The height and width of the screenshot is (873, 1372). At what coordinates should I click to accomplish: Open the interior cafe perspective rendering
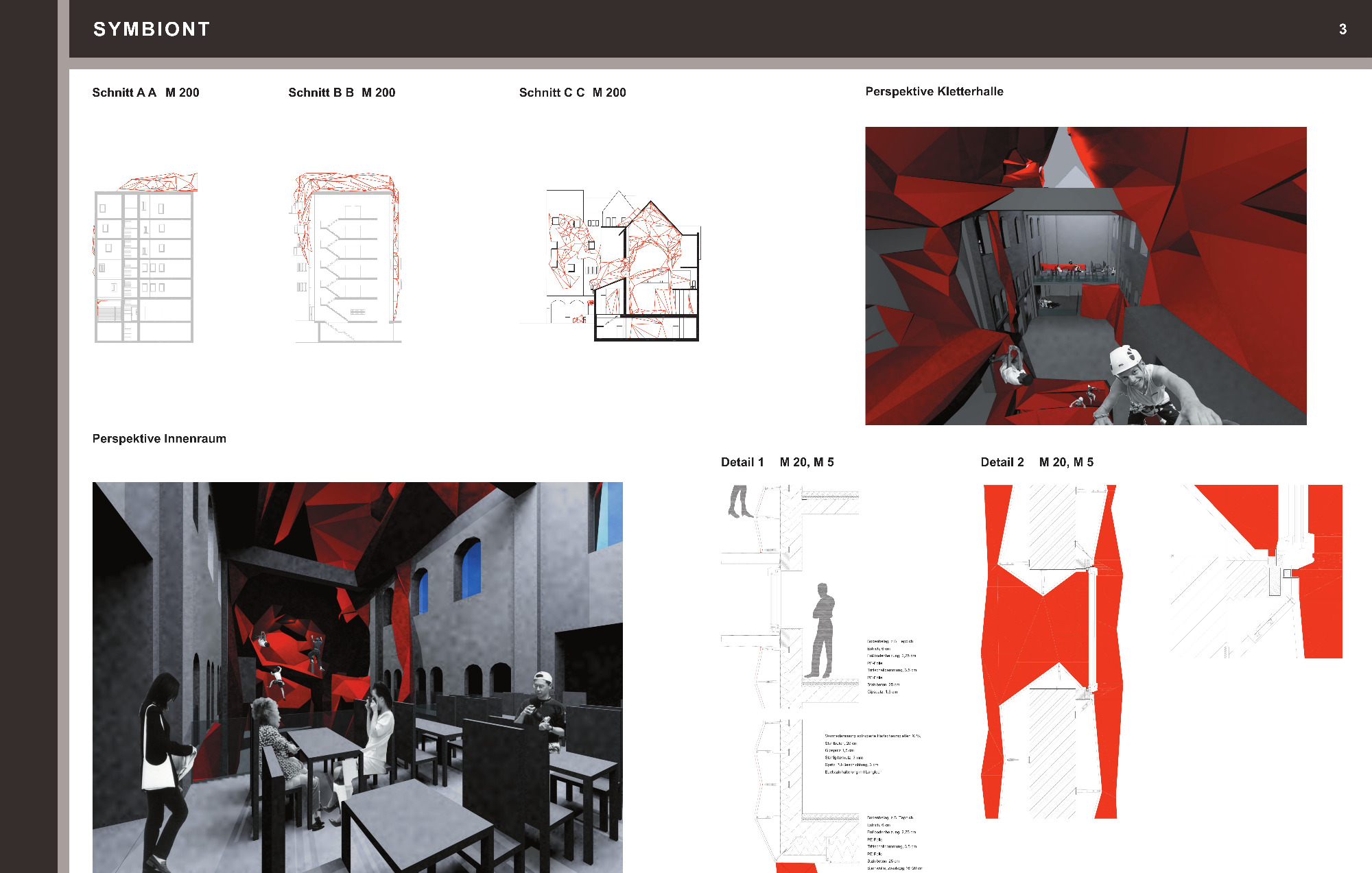point(357,675)
